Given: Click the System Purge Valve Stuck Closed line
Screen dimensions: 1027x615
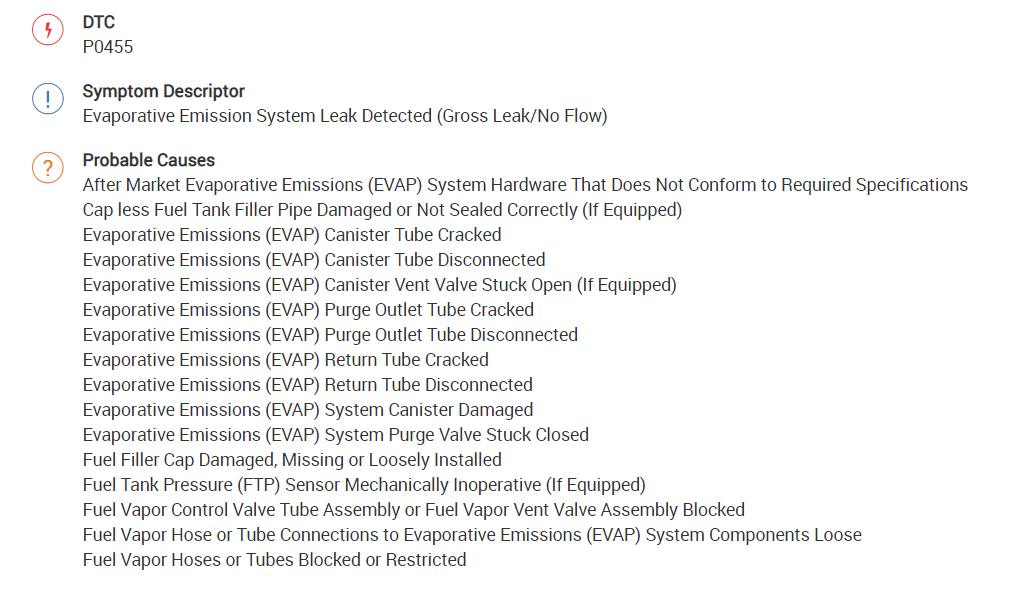Looking at the screenshot, I should pos(335,435).
